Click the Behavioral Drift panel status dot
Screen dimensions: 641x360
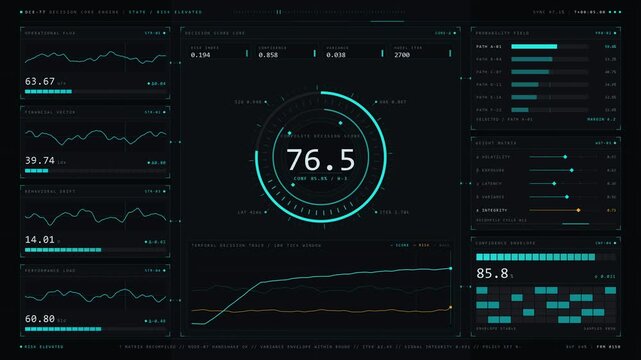(x=164, y=191)
